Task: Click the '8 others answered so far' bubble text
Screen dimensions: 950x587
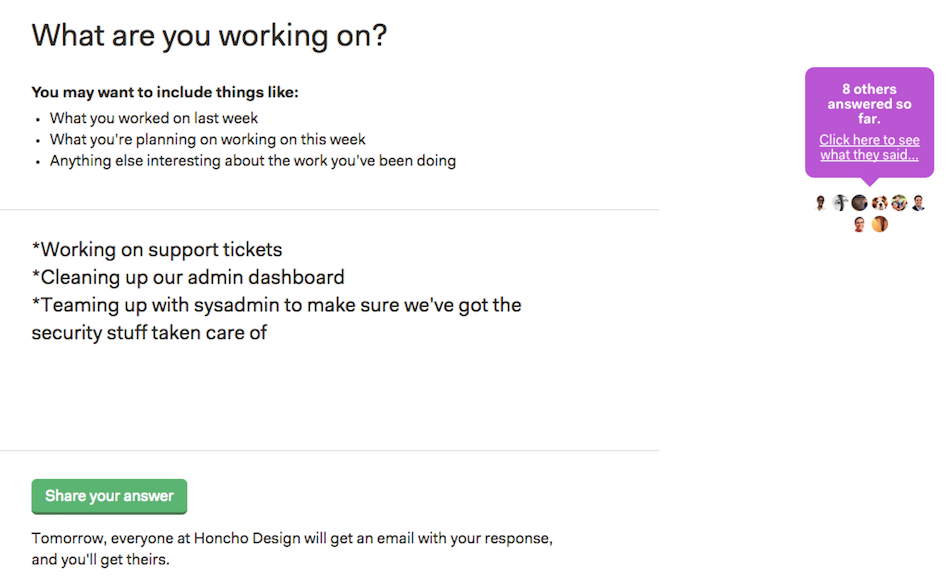Action: 869,104
